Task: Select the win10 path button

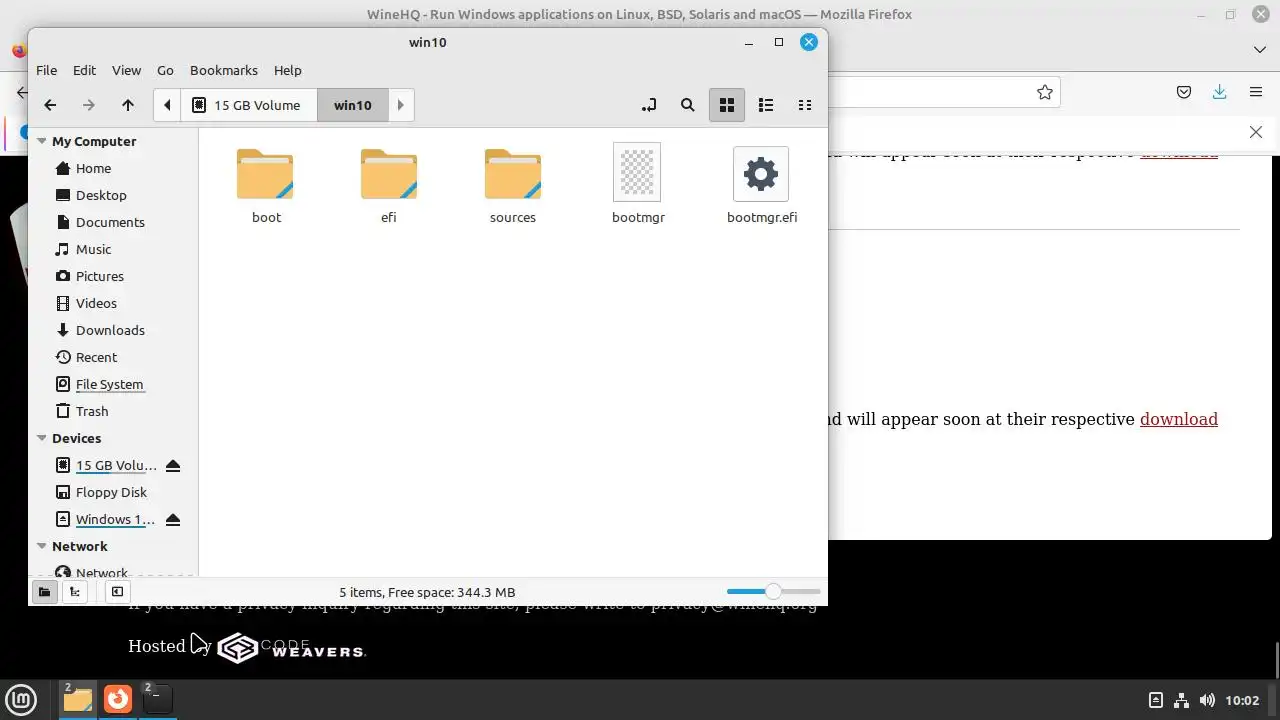Action: [x=352, y=105]
